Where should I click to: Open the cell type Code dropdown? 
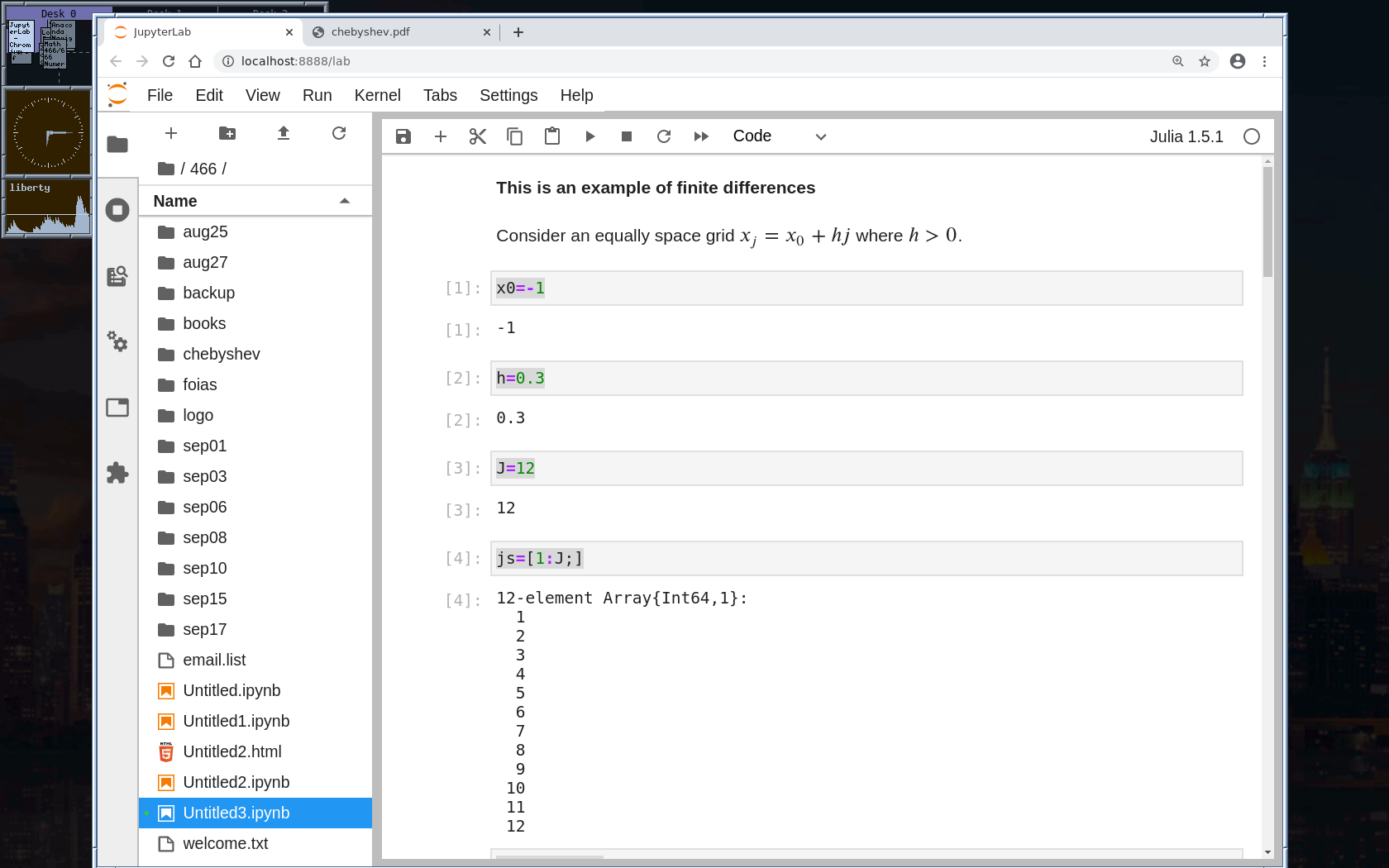(x=779, y=136)
